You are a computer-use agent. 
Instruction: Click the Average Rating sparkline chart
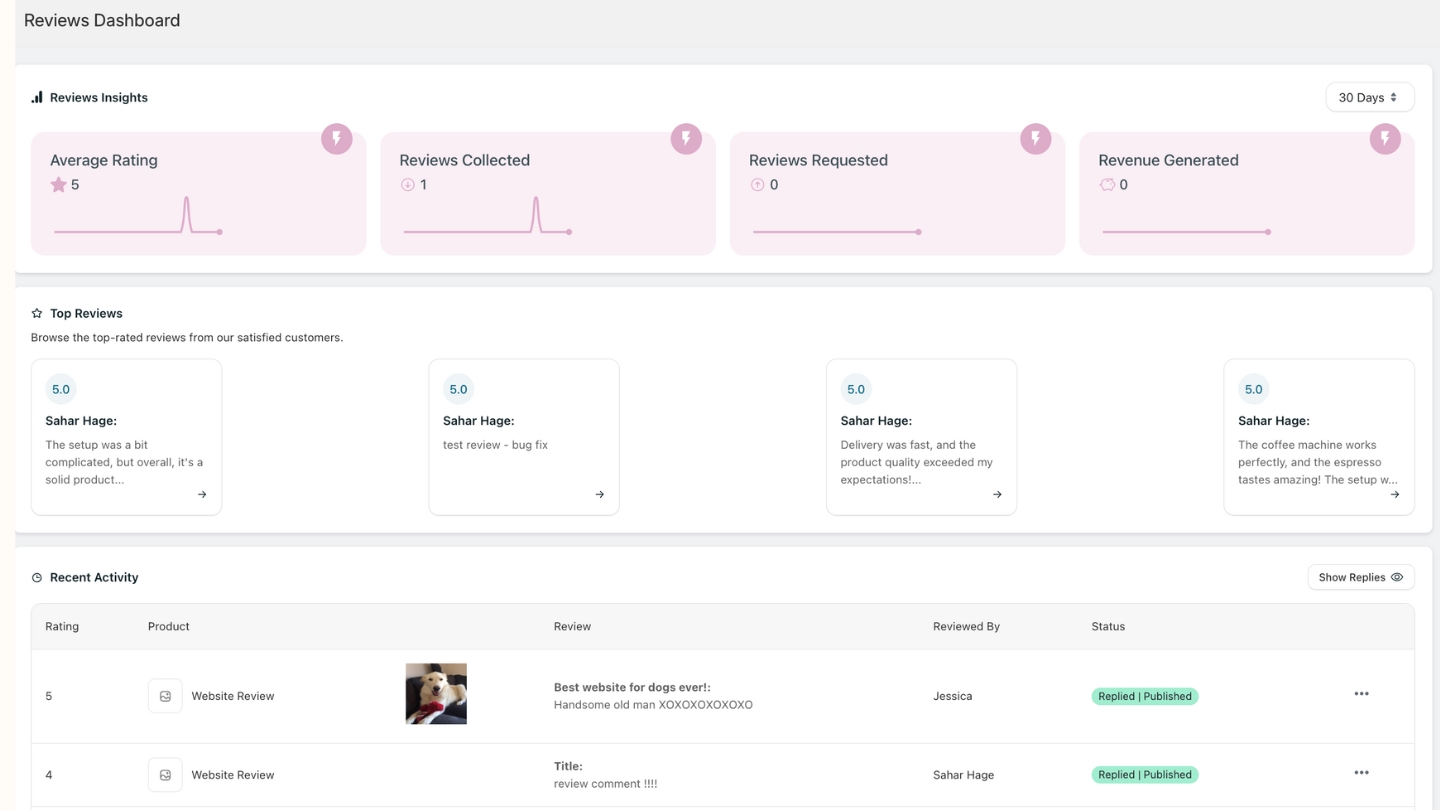click(x=138, y=217)
